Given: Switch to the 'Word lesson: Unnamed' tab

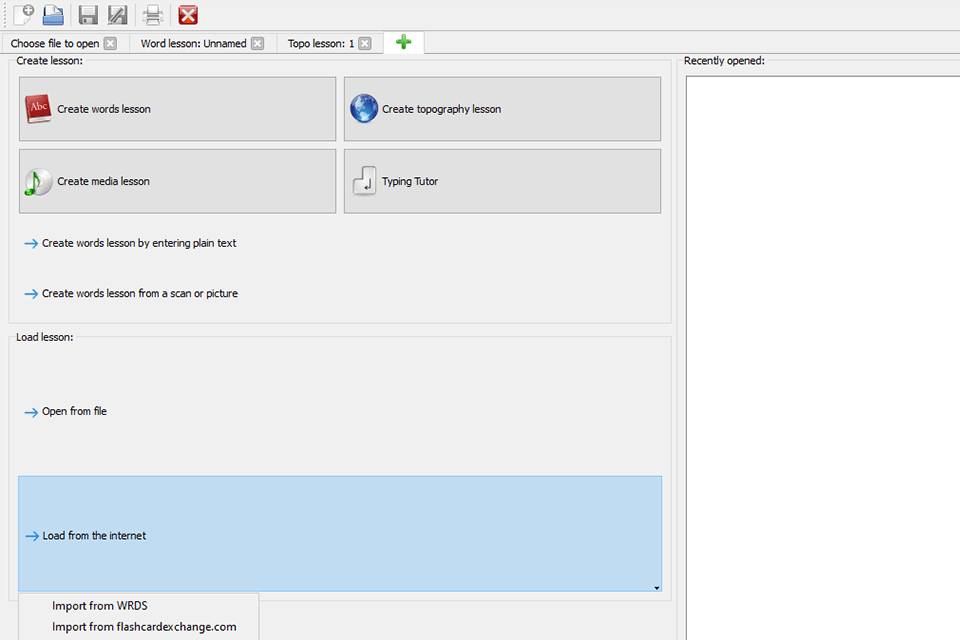Looking at the screenshot, I should (x=193, y=43).
